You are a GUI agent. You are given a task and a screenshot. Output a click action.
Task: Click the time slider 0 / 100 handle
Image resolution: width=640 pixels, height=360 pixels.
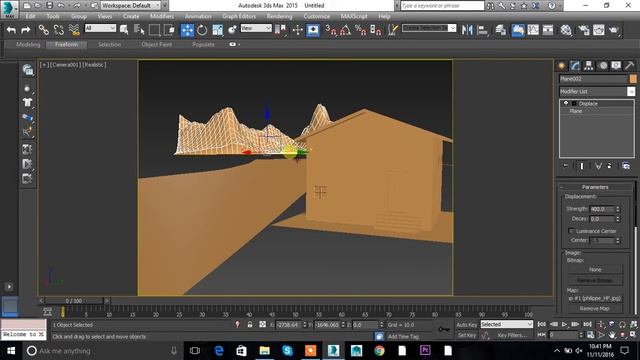(74, 300)
